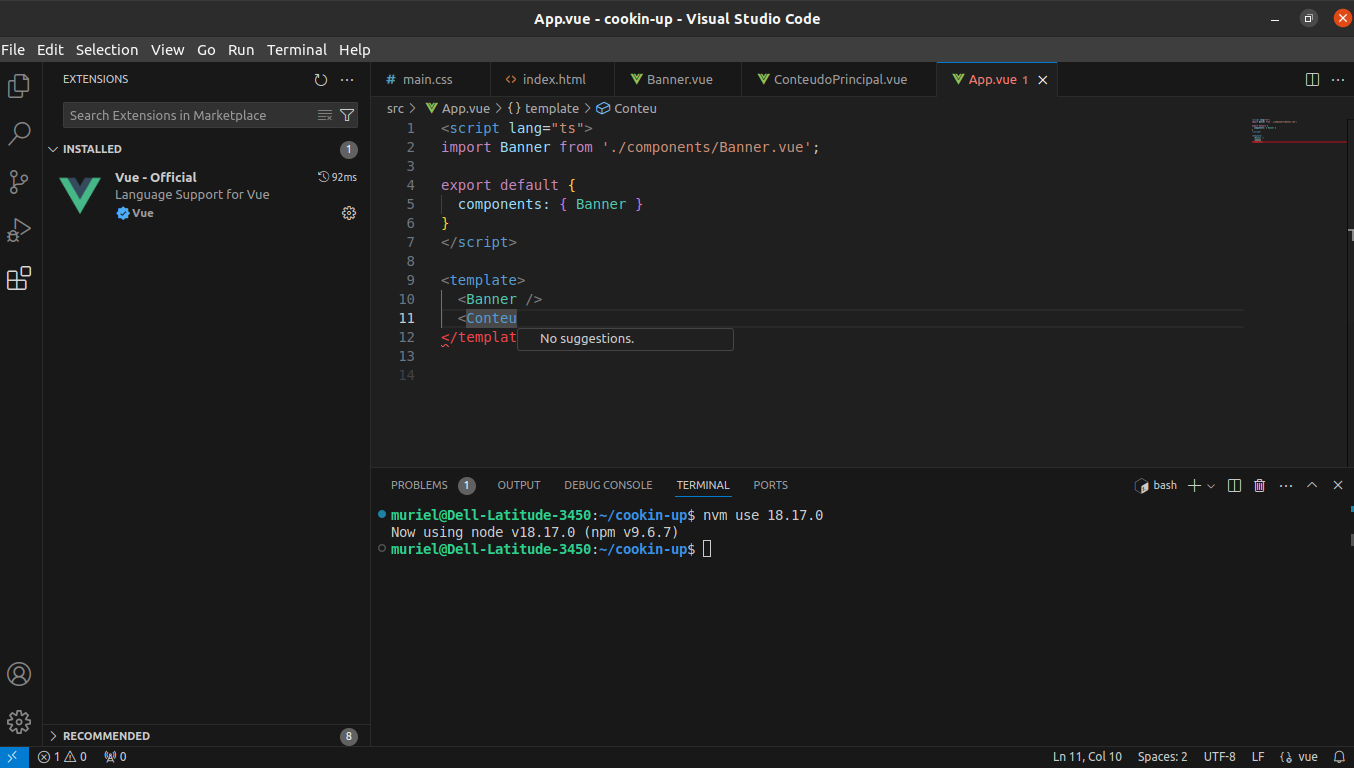
Task: Change indentation via Spaces: 2
Action: click(1163, 757)
